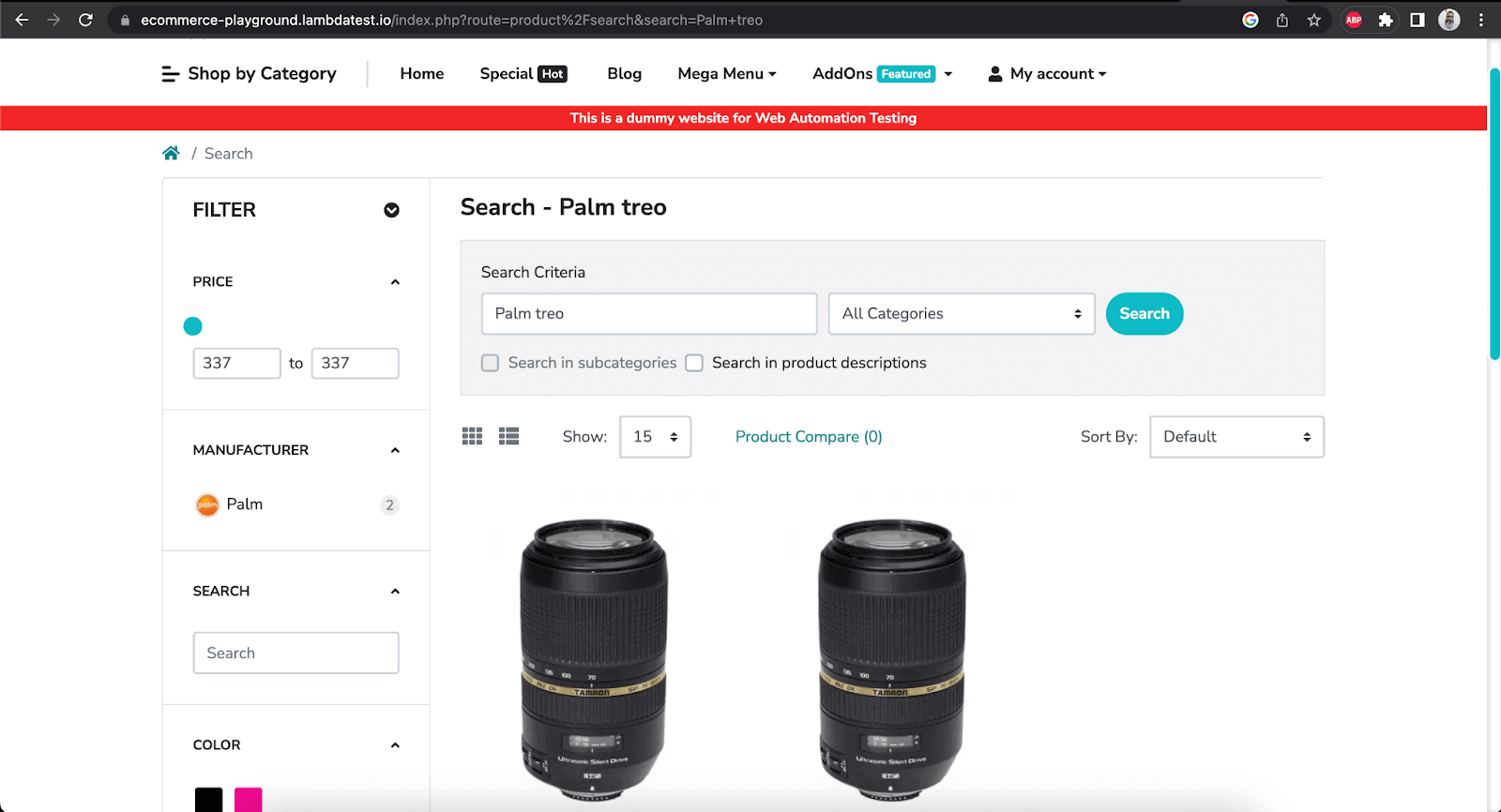Open the ABP Adblock Plus extension
This screenshot has height=812, width=1501.
point(1354,20)
